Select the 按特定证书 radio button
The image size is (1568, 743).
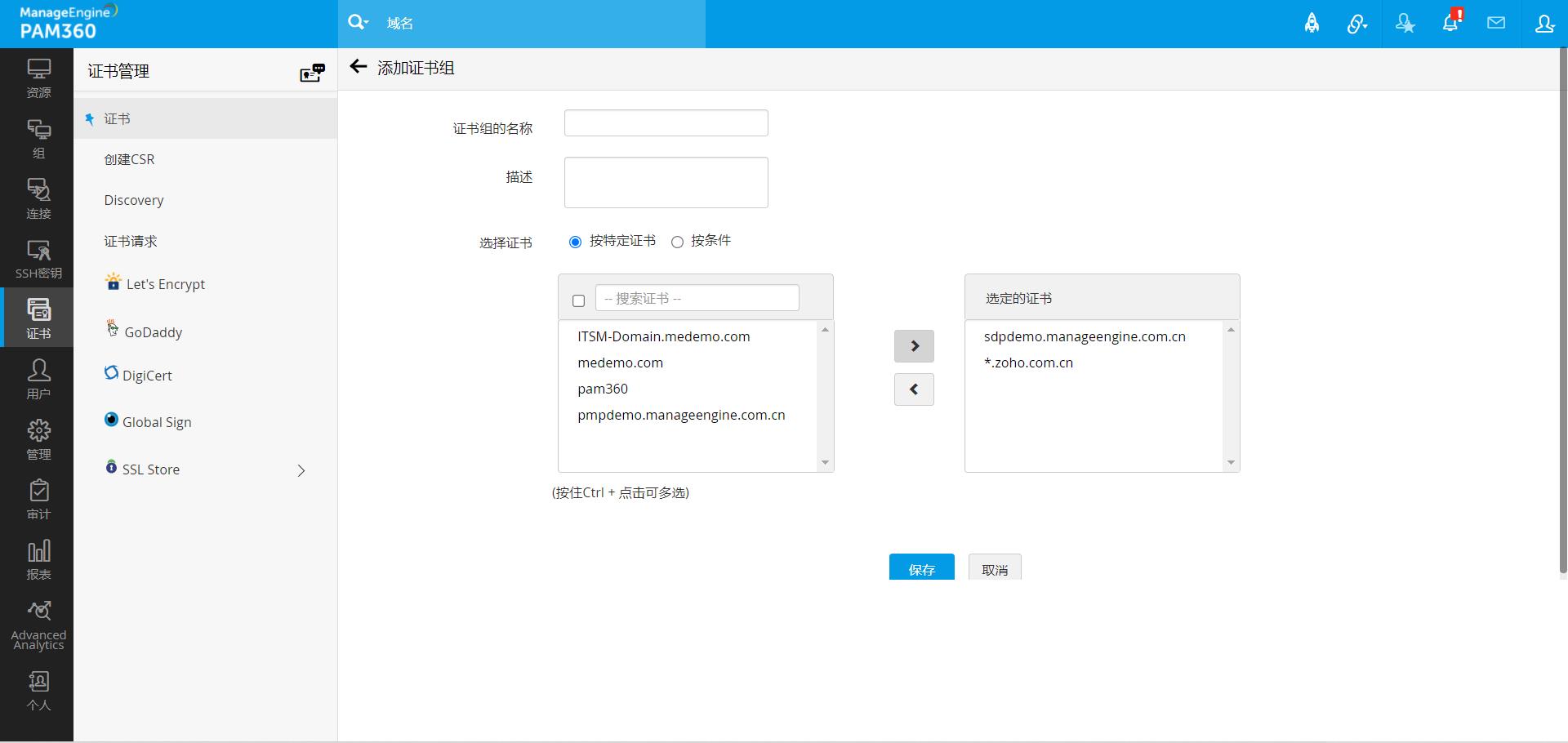[576, 242]
